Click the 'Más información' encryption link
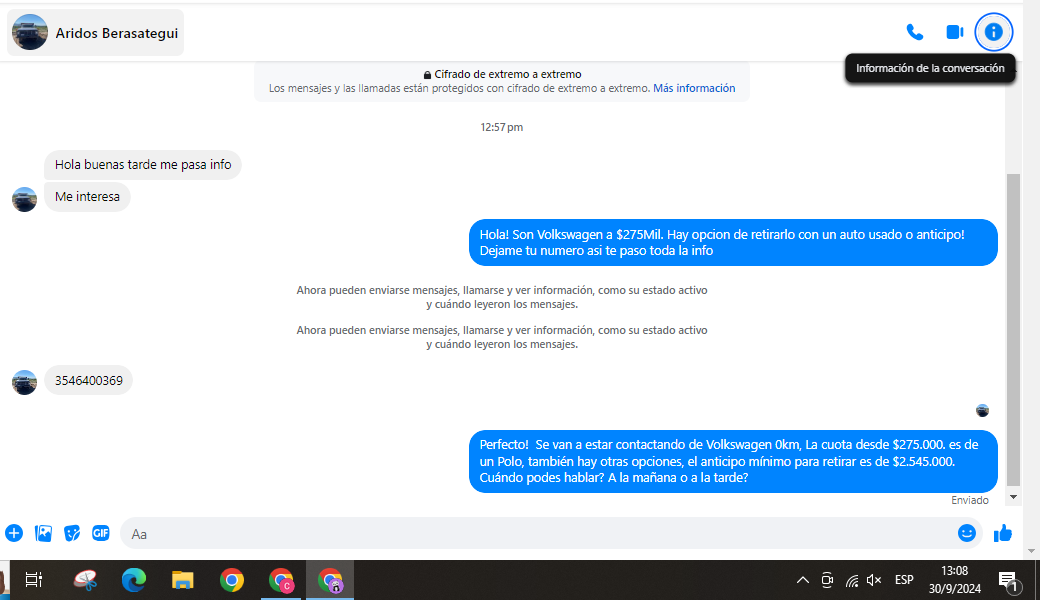 694,88
